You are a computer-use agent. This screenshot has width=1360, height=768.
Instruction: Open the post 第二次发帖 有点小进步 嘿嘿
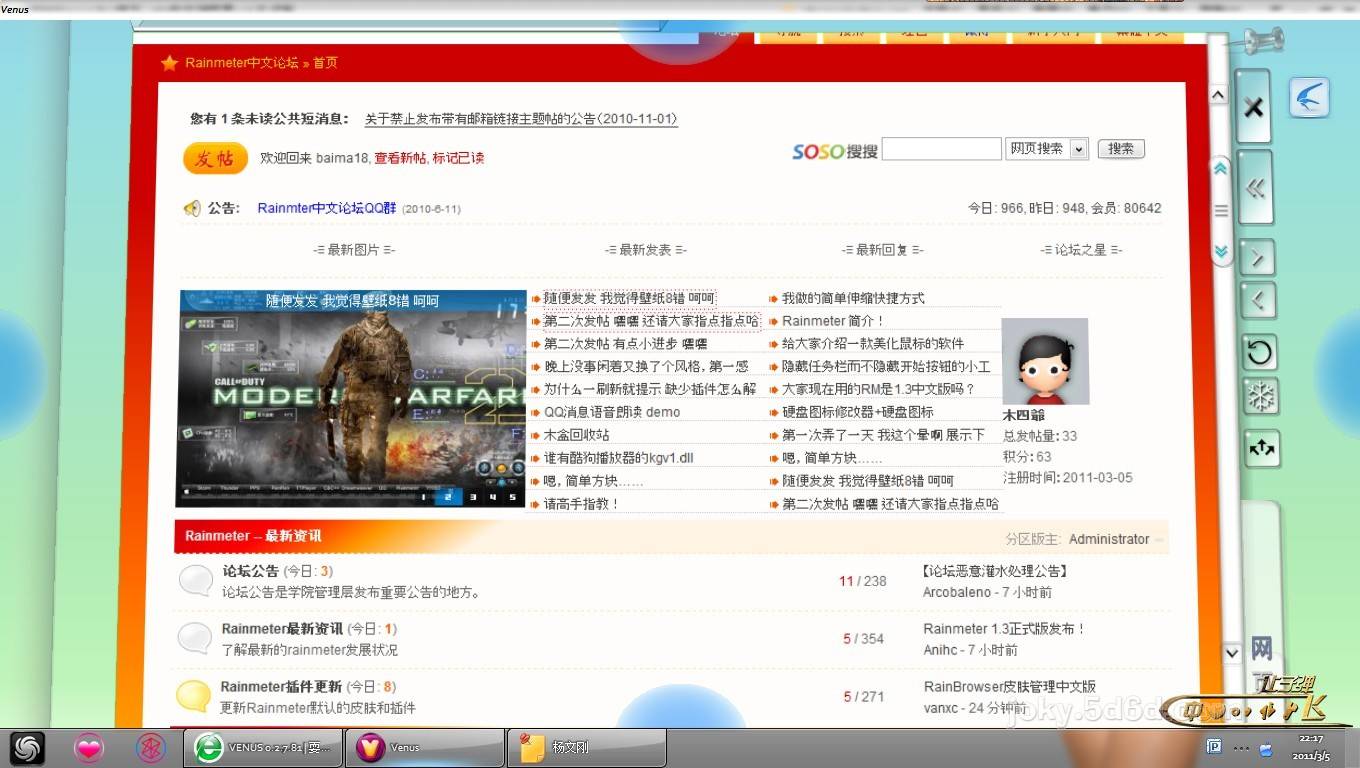coord(625,344)
